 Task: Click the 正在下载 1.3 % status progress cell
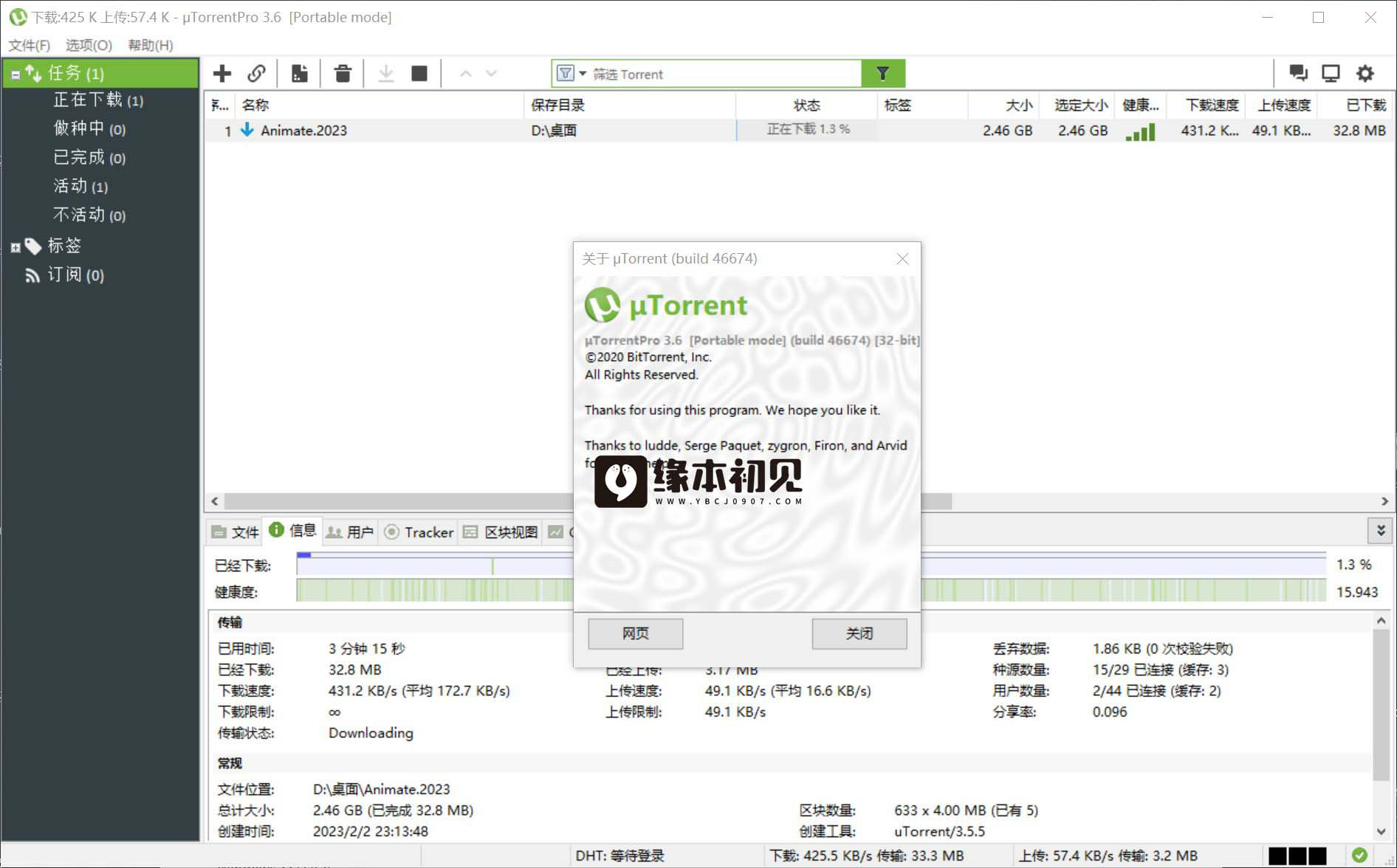pyautogui.click(x=806, y=130)
